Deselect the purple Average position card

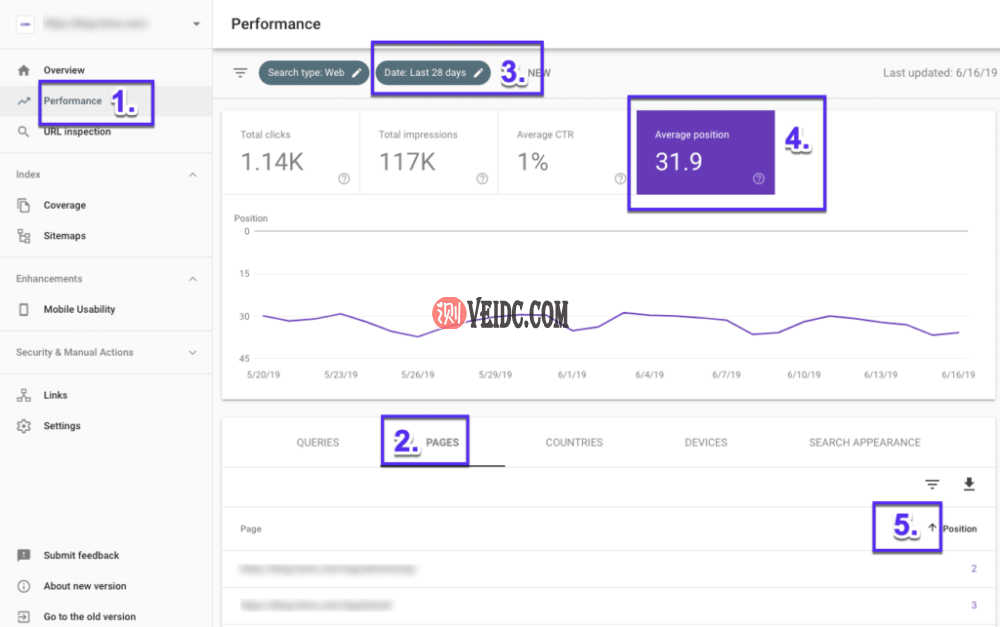pos(705,153)
